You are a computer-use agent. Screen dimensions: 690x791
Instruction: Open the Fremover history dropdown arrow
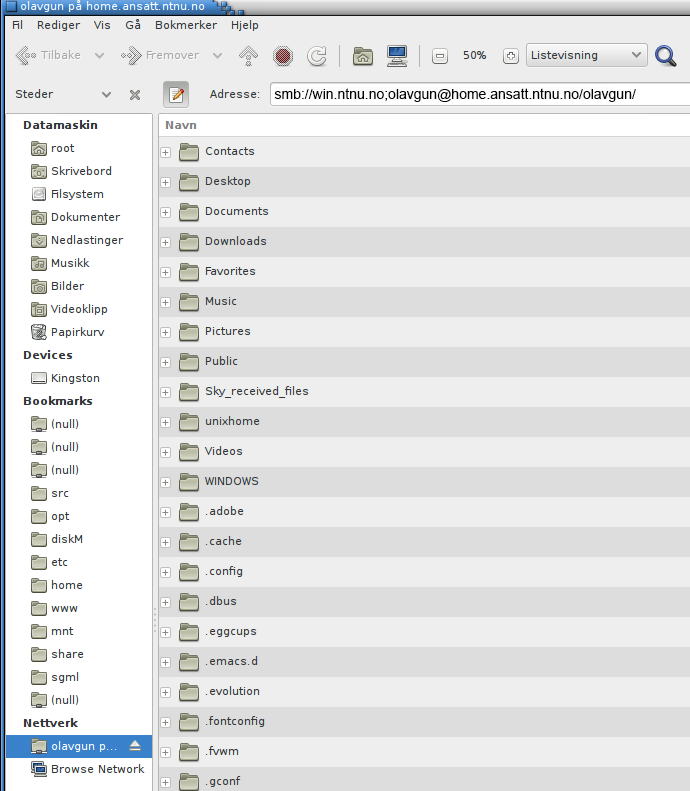217,55
